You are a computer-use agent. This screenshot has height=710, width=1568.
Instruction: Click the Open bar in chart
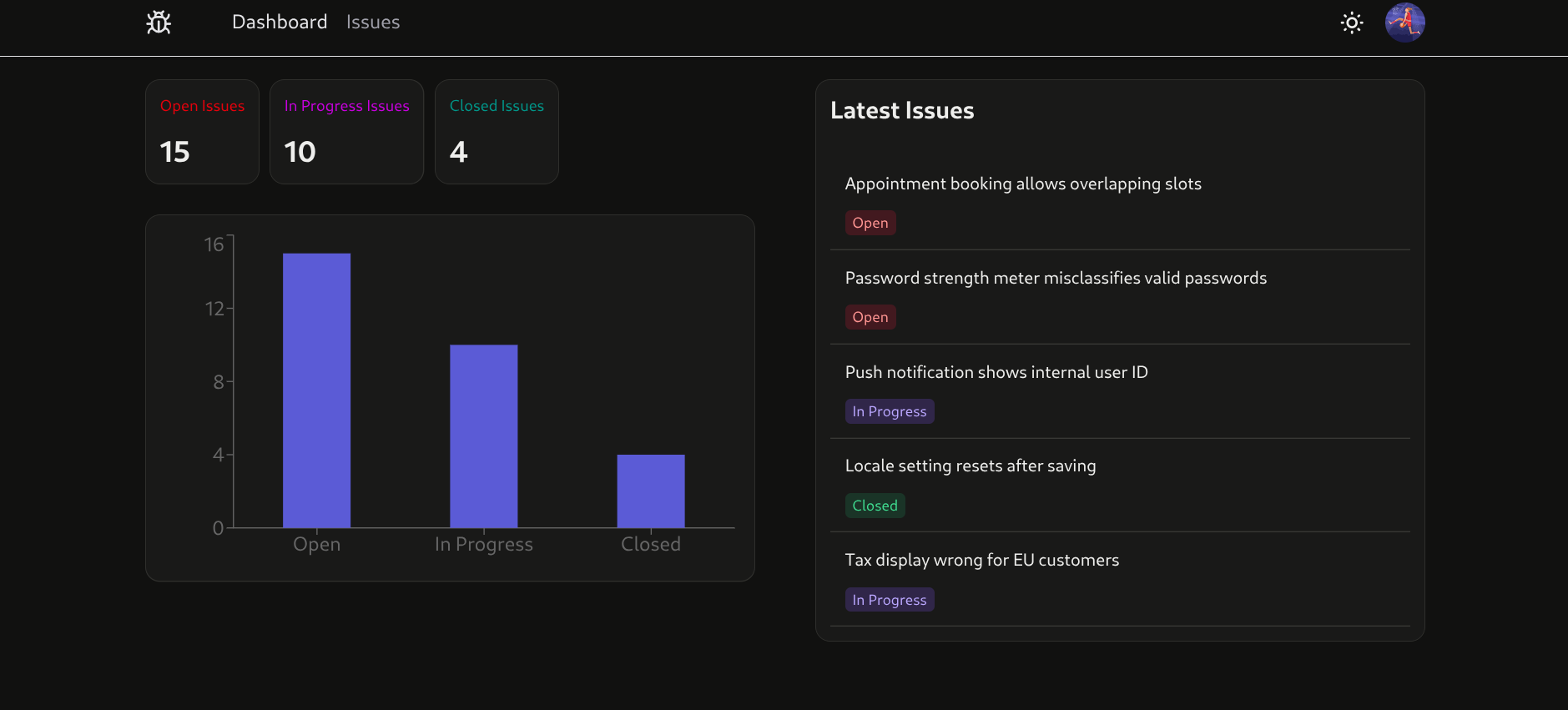pyautogui.click(x=316, y=390)
